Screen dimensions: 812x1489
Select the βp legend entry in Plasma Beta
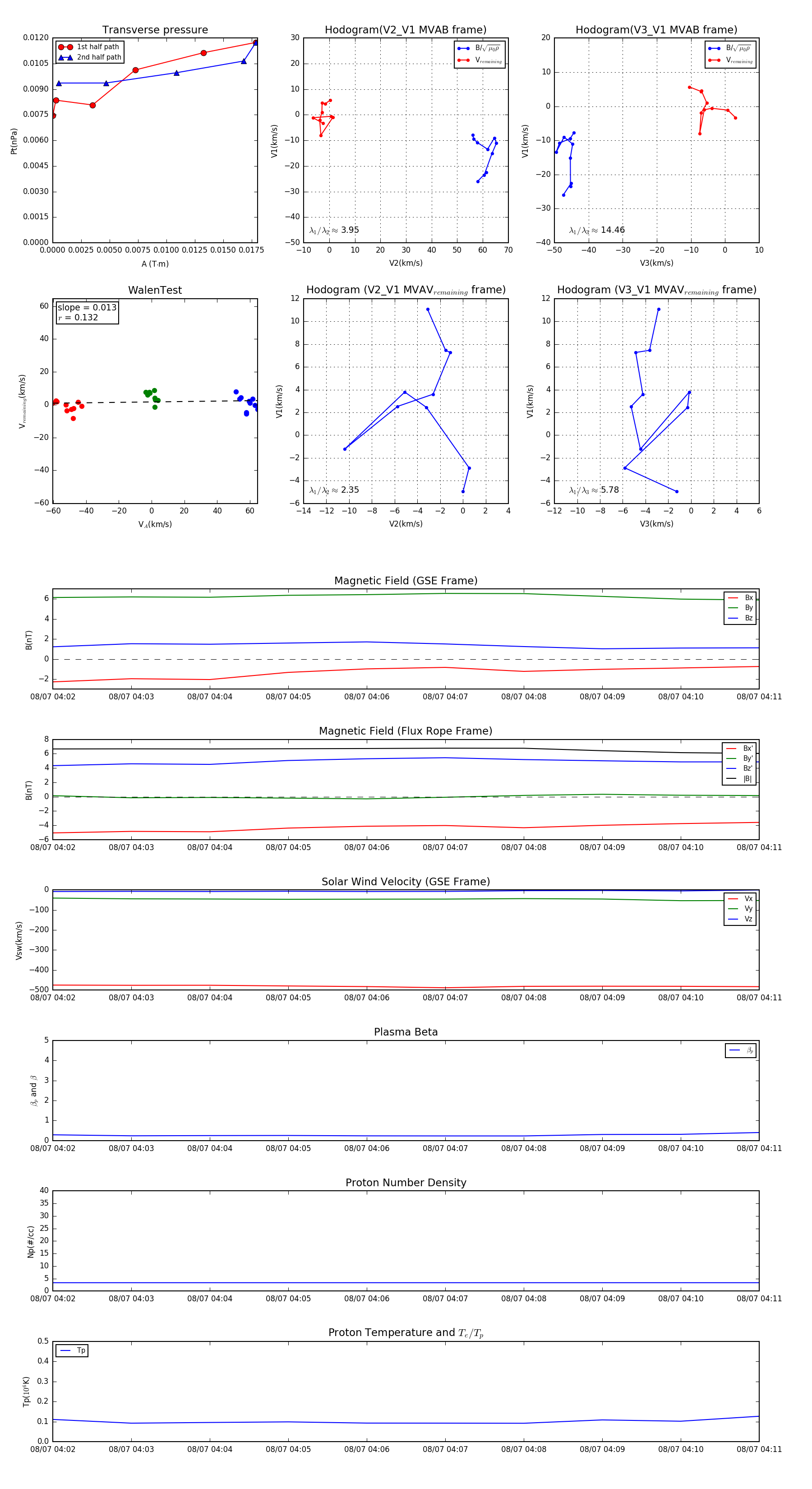coord(741,1050)
